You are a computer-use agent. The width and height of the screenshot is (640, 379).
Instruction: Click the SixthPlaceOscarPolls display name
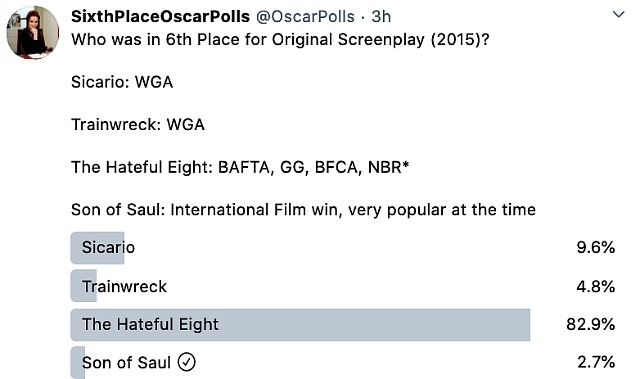[x=160, y=16]
